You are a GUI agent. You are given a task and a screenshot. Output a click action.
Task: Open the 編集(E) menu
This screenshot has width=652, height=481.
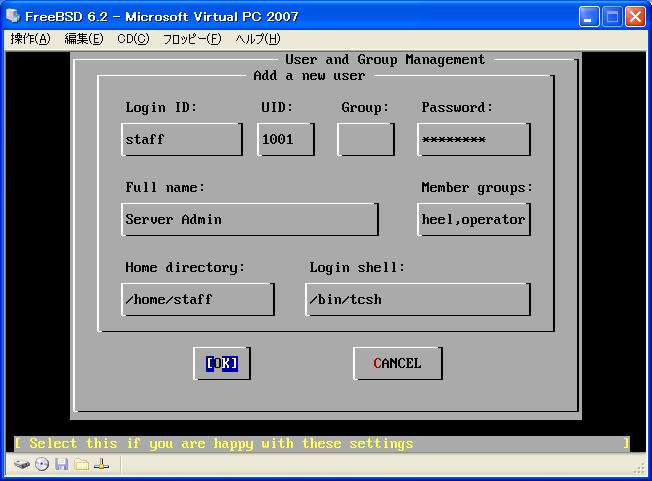pos(84,39)
